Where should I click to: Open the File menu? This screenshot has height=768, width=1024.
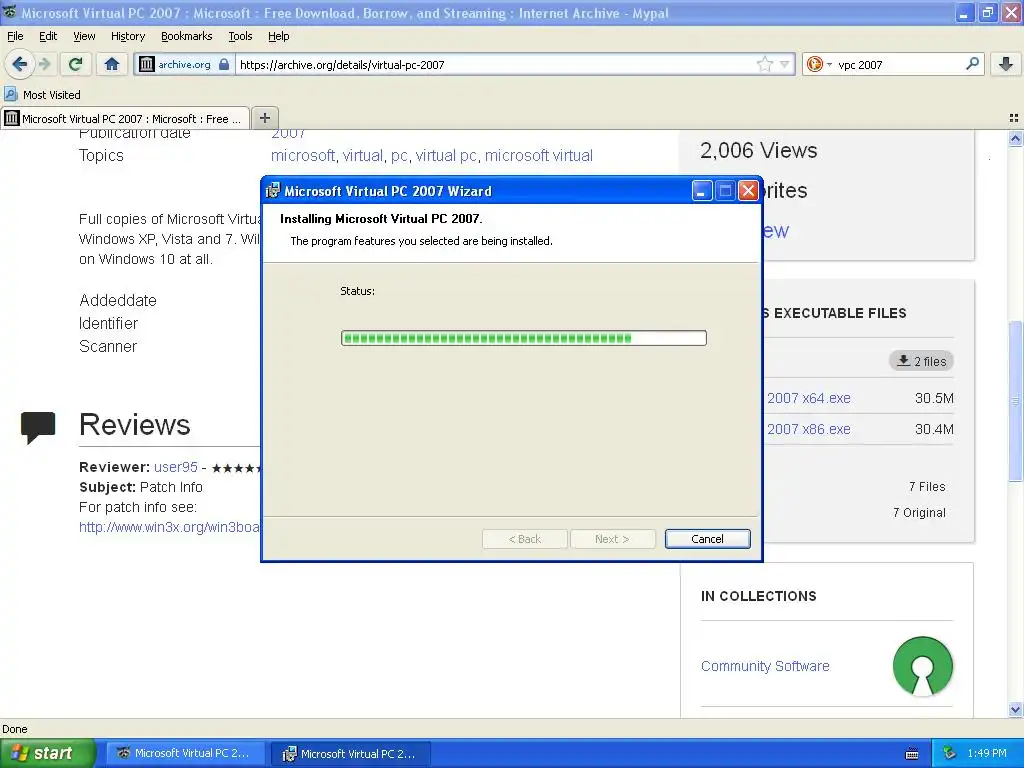click(x=15, y=36)
